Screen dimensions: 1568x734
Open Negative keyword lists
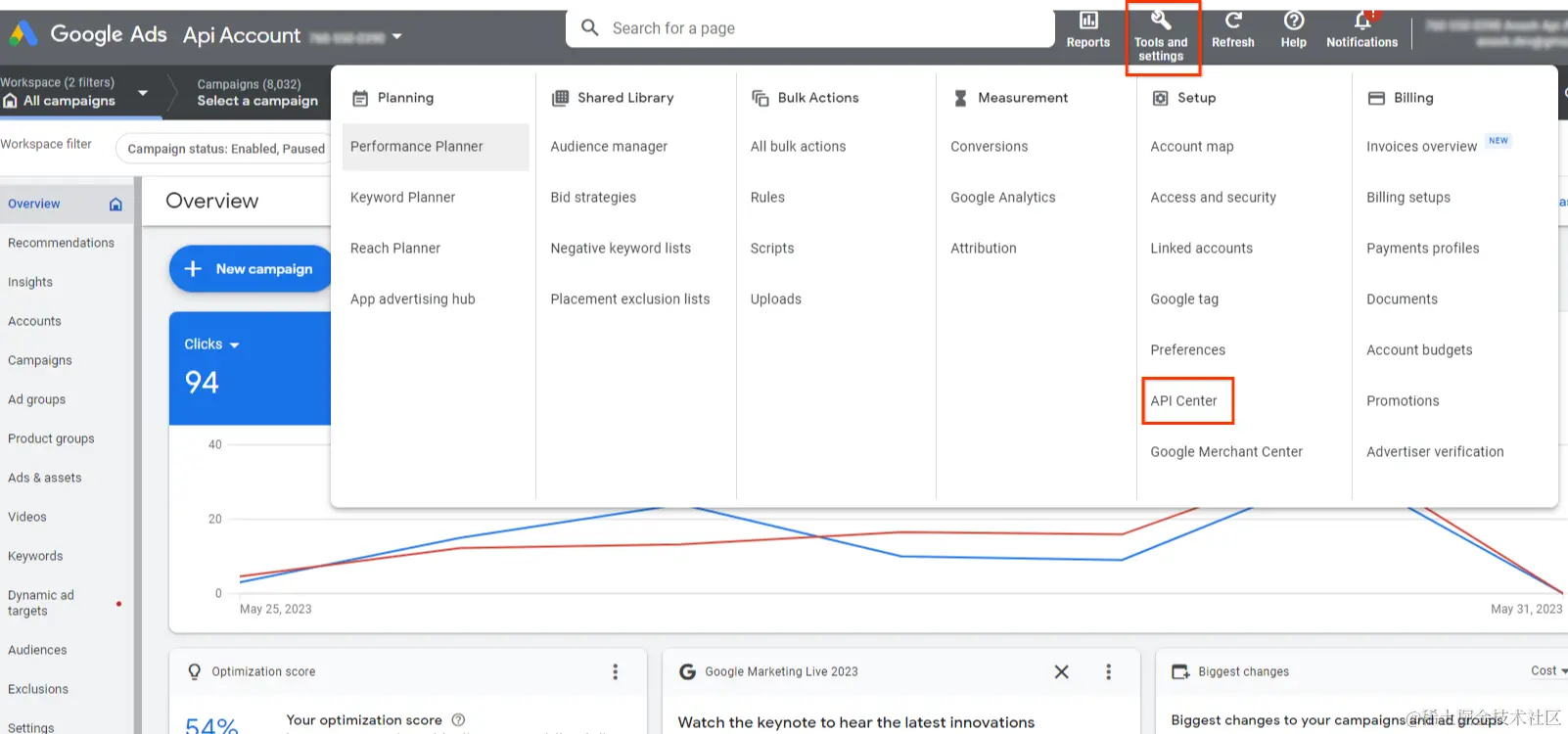coord(621,249)
